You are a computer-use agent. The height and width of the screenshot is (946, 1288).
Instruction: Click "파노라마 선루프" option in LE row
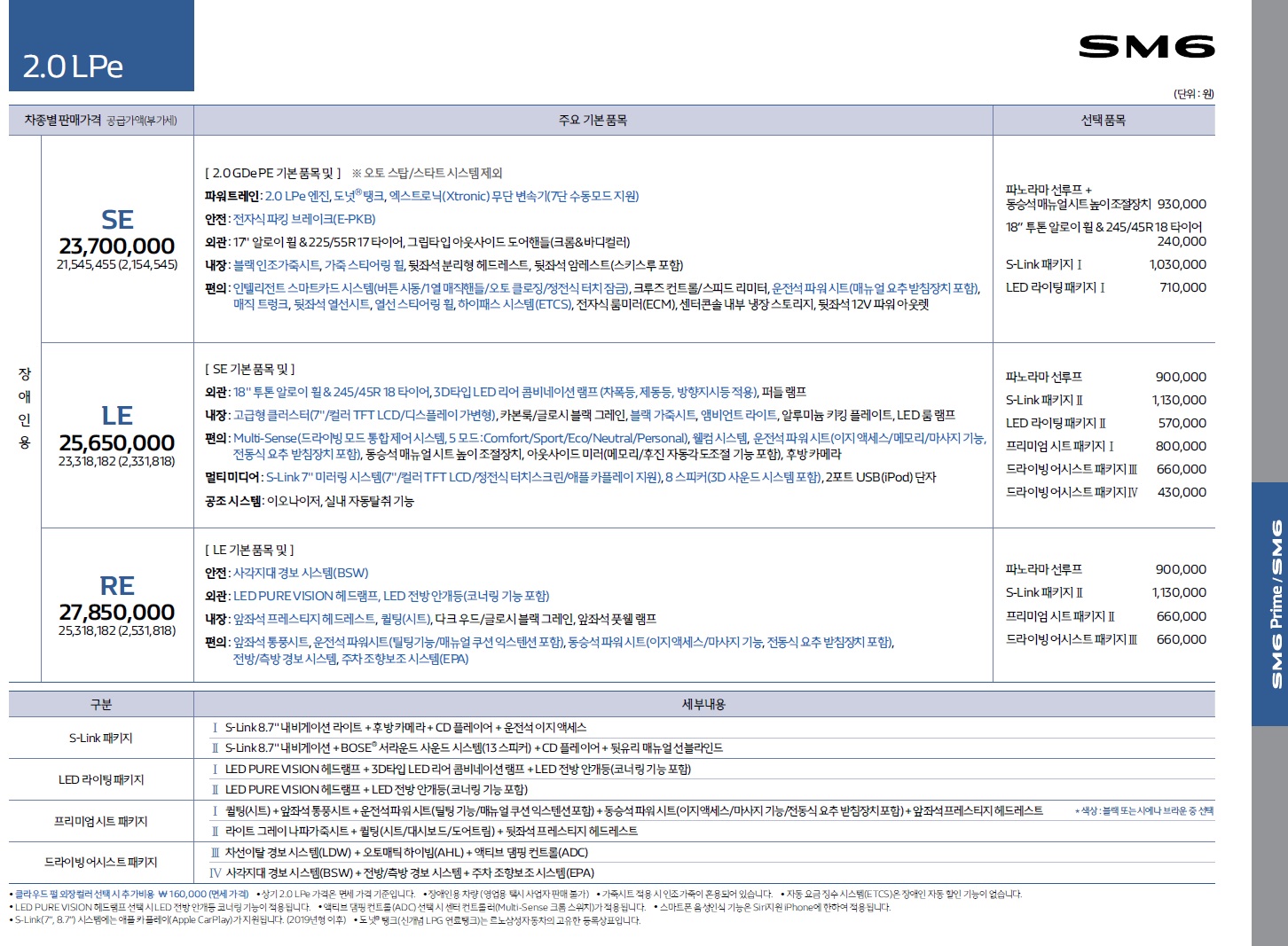[1044, 377]
